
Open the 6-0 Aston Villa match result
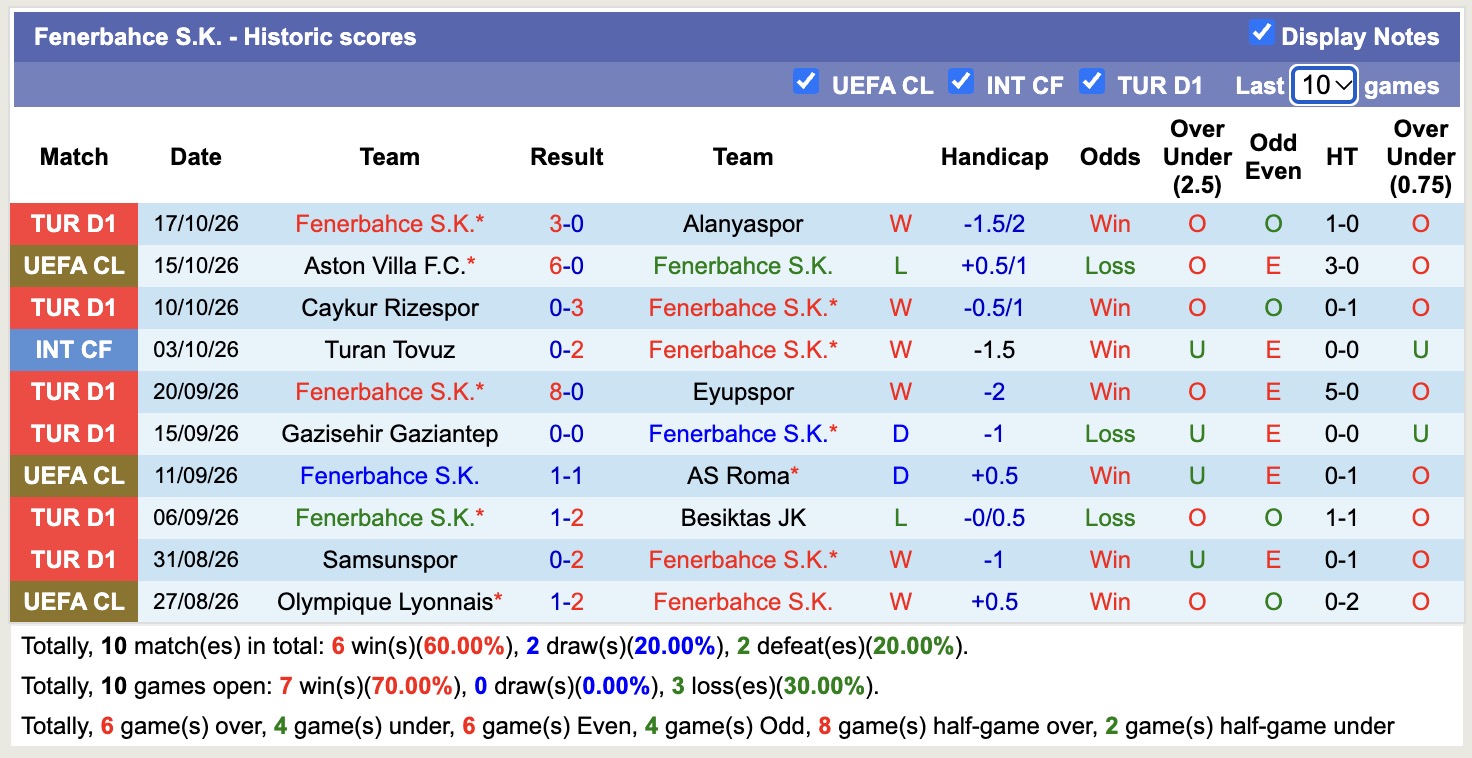coord(566,266)
